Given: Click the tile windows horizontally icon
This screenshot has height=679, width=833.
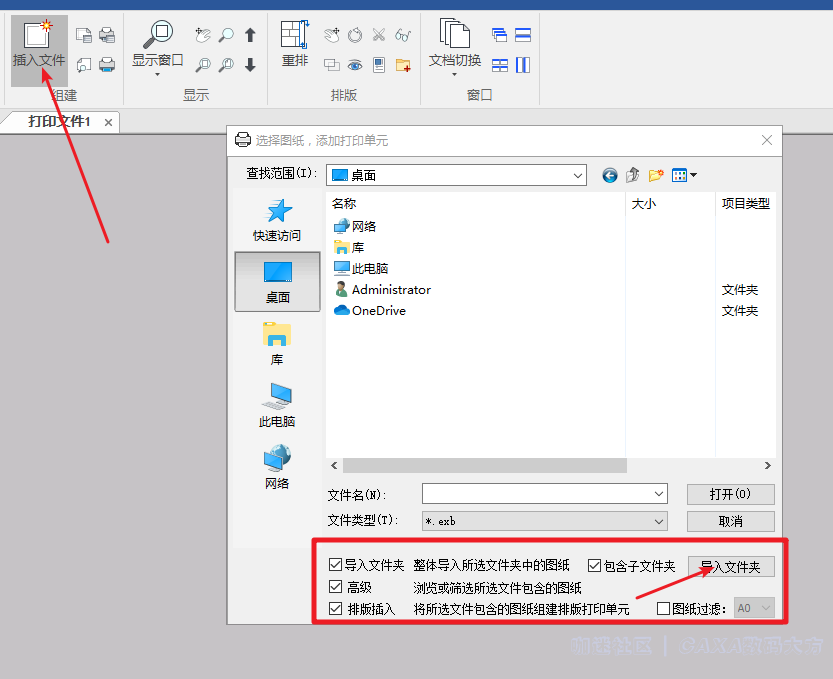Looking at the screenshot, I should tap(523, 35).
